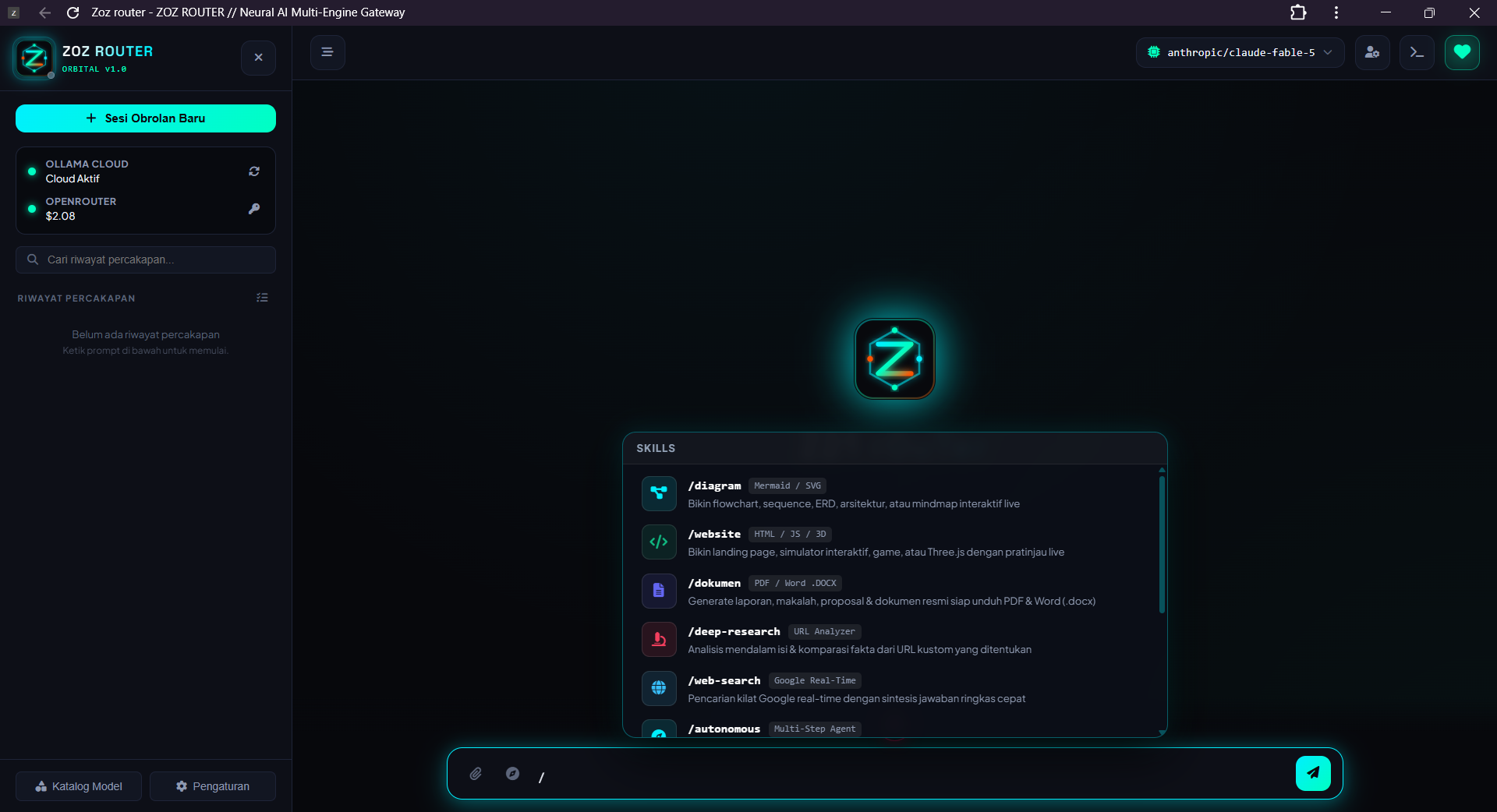Click the $2.08 OpenRouter balance
This screenshot has width=1497, height=812.
pyautogui.click(x=60, y=216)
